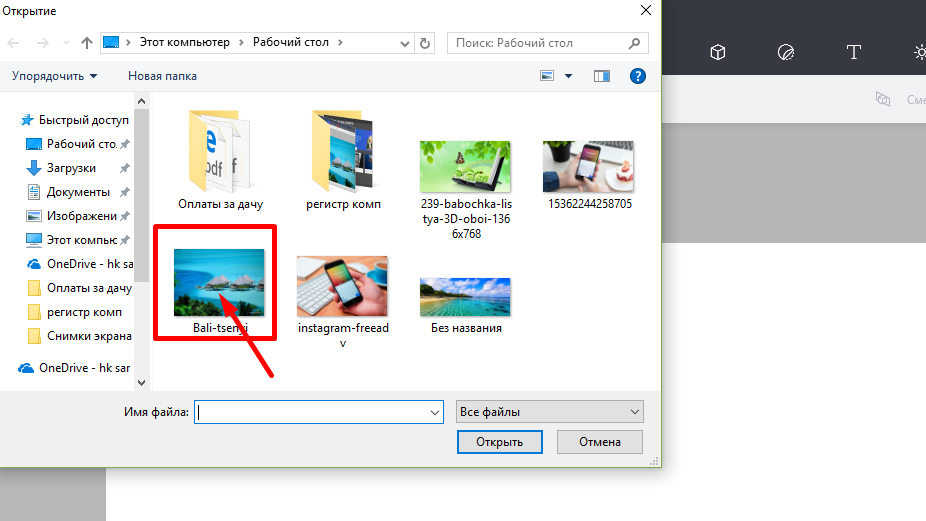Toggle the preview pane icon
Viewport: 926px width, 521px height.
click(602, 76)
